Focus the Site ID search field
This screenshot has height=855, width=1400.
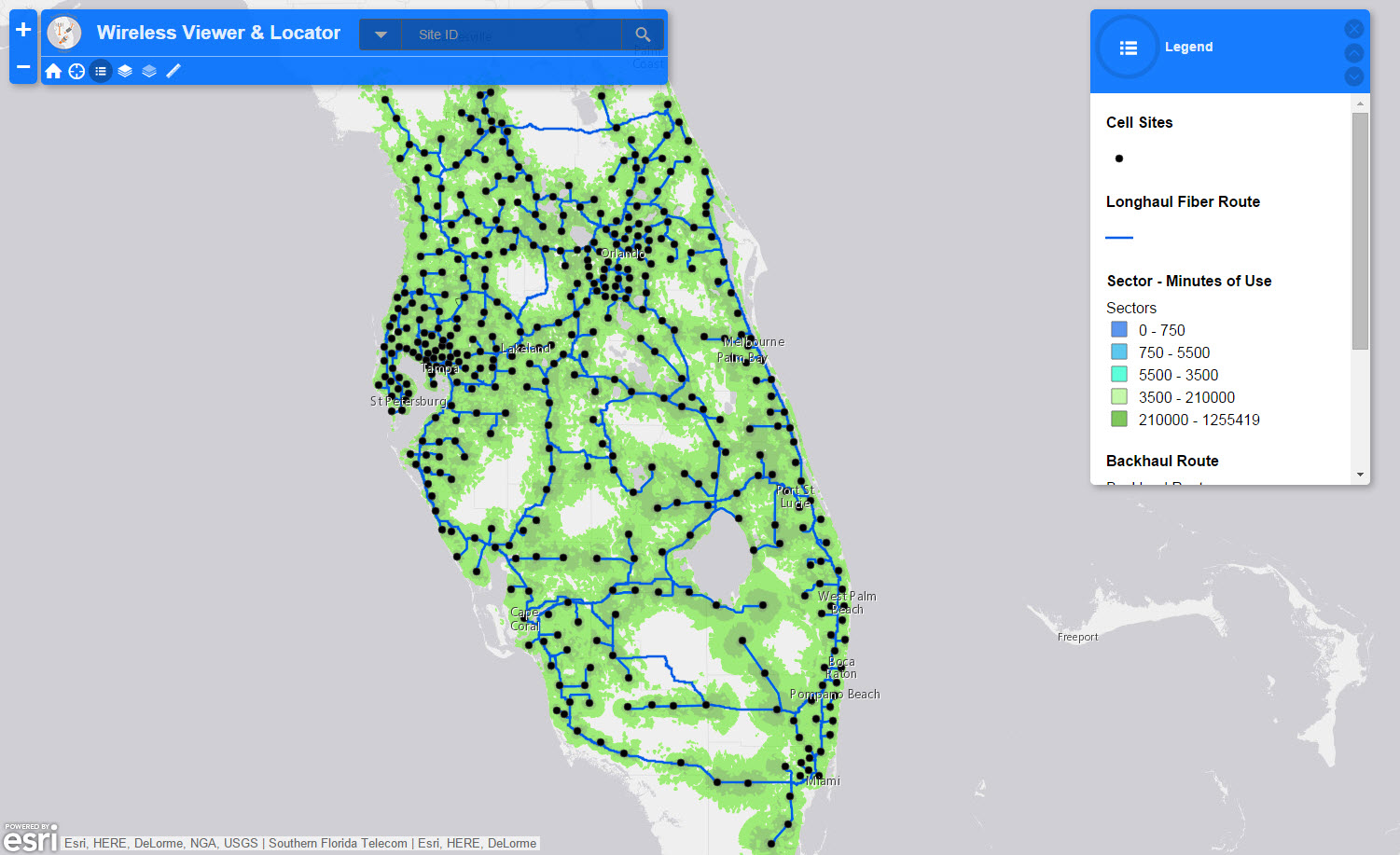[x=511, y=34]
